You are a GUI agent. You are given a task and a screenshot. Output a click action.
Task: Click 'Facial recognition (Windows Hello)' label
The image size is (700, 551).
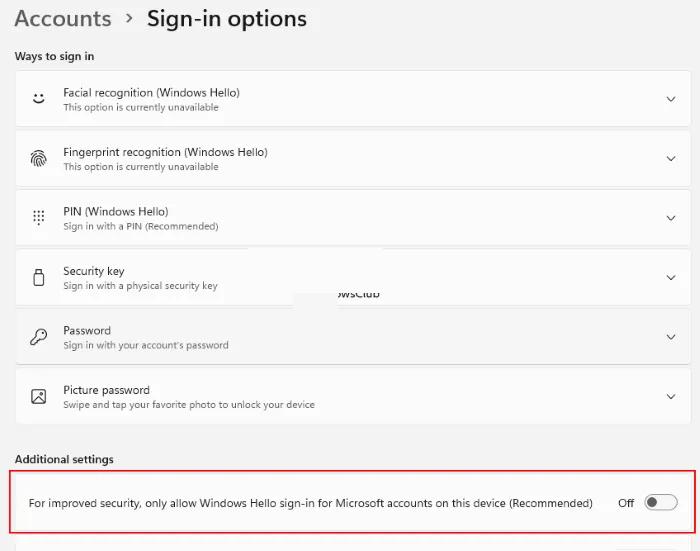coord(151,92)
